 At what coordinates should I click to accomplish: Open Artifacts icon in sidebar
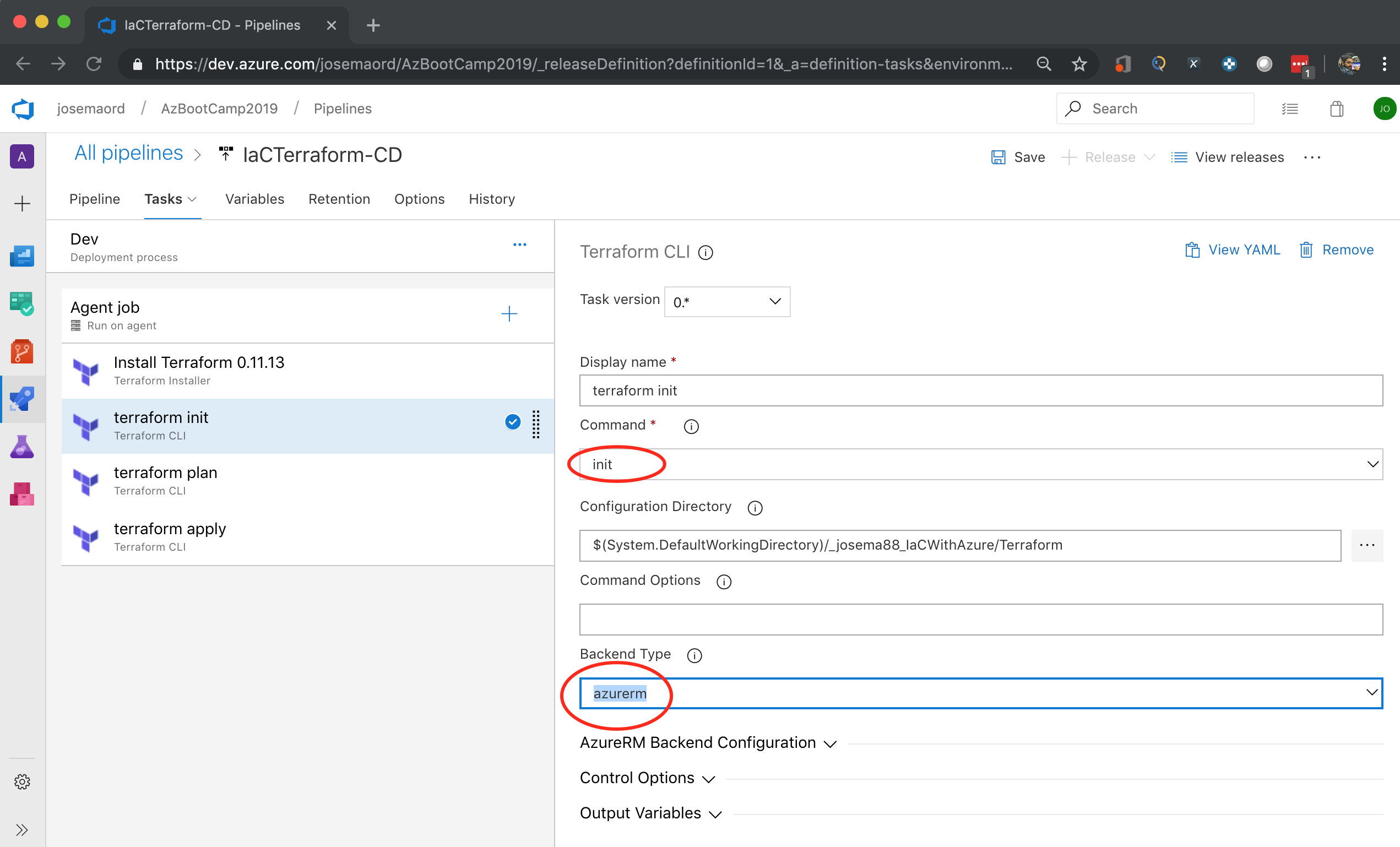point(22,493)
